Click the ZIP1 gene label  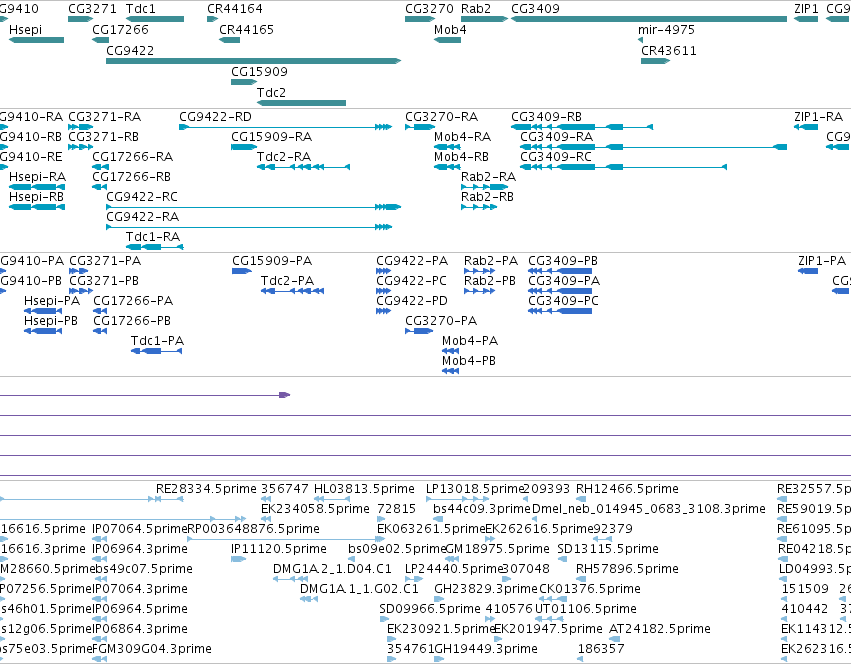point(806,9)
